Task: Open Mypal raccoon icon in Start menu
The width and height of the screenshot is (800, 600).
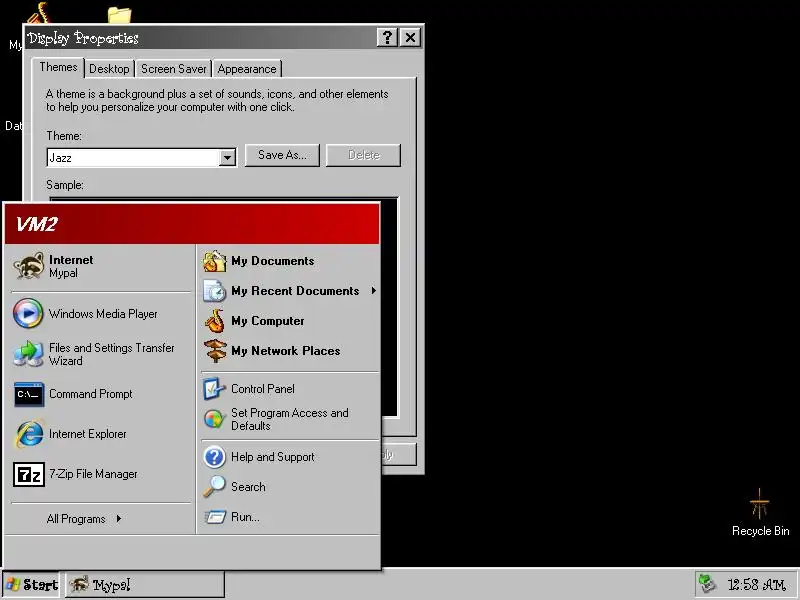Action: click(29, 266)
